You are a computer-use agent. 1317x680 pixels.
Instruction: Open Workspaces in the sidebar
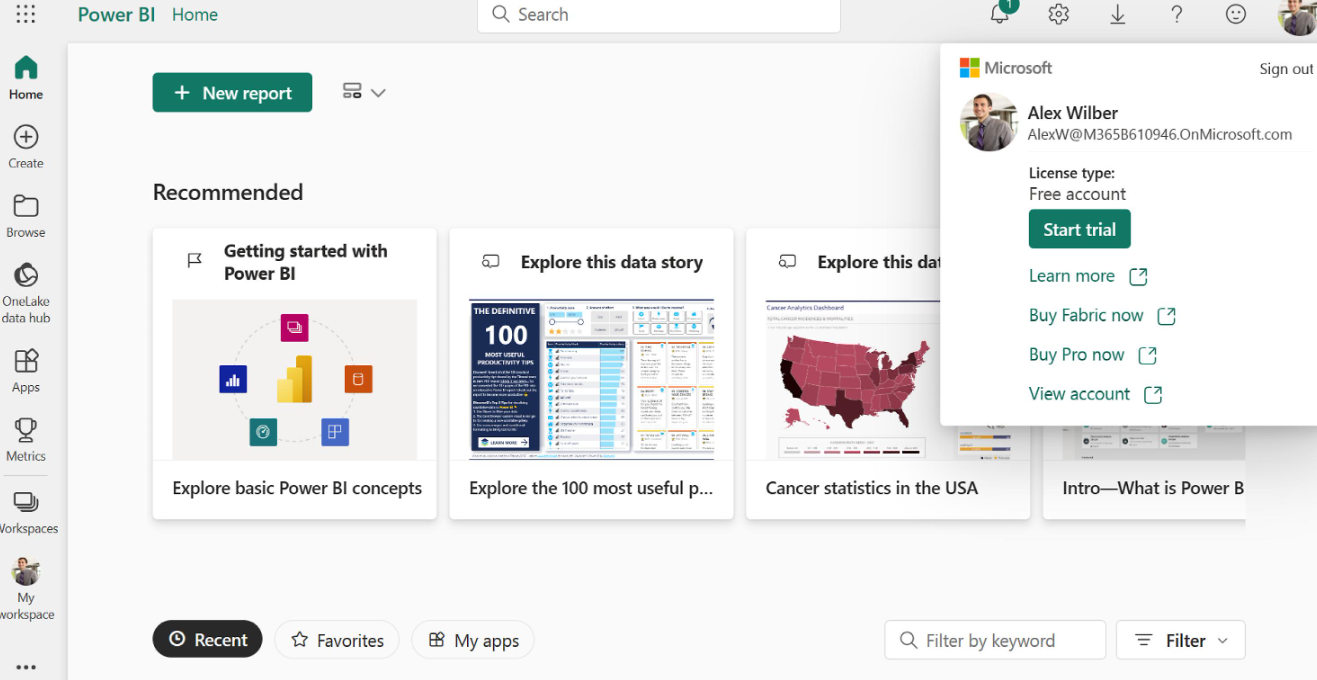click(26, 513)
